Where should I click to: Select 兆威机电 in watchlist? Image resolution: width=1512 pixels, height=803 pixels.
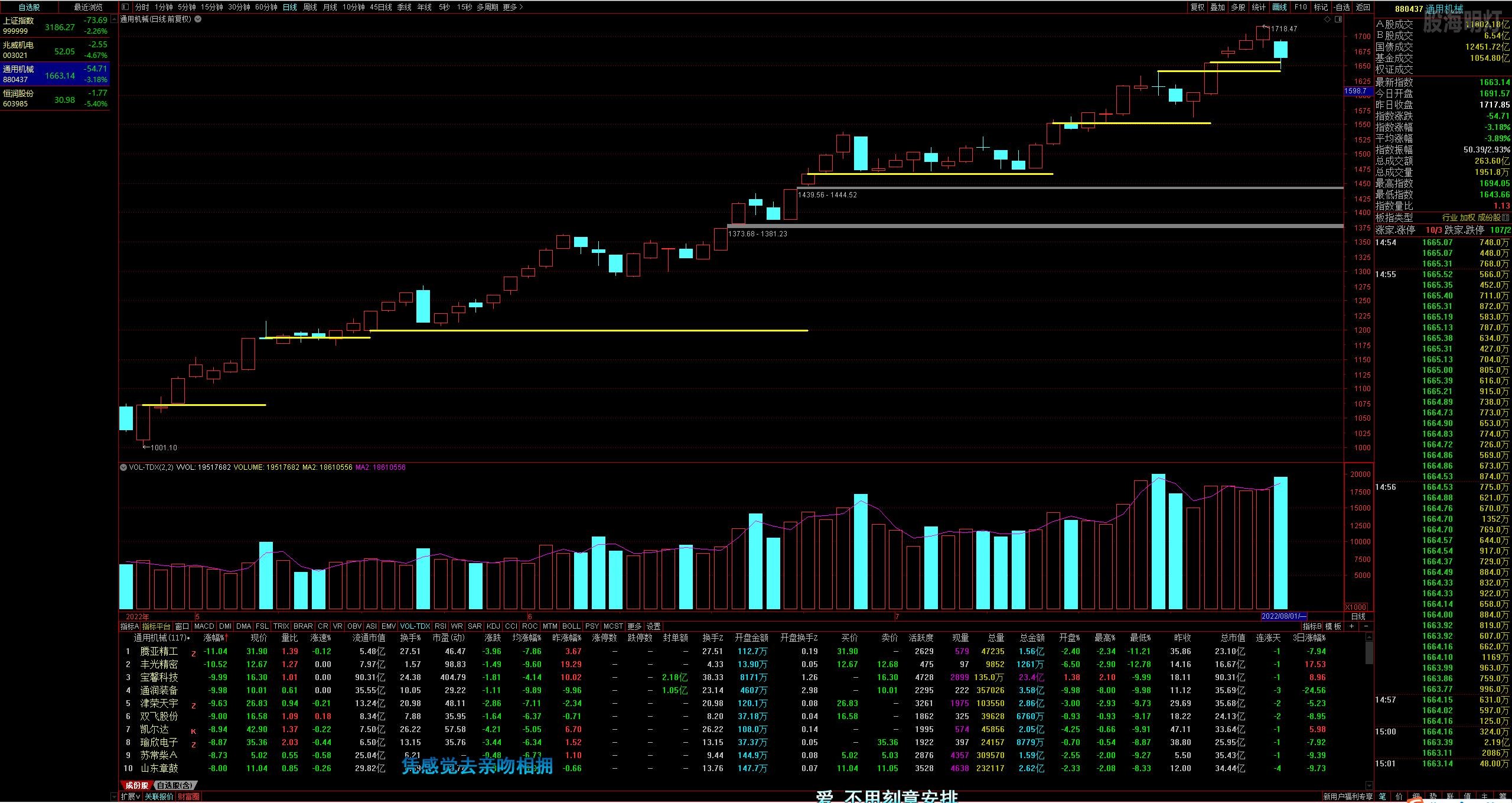pos(55,50)
